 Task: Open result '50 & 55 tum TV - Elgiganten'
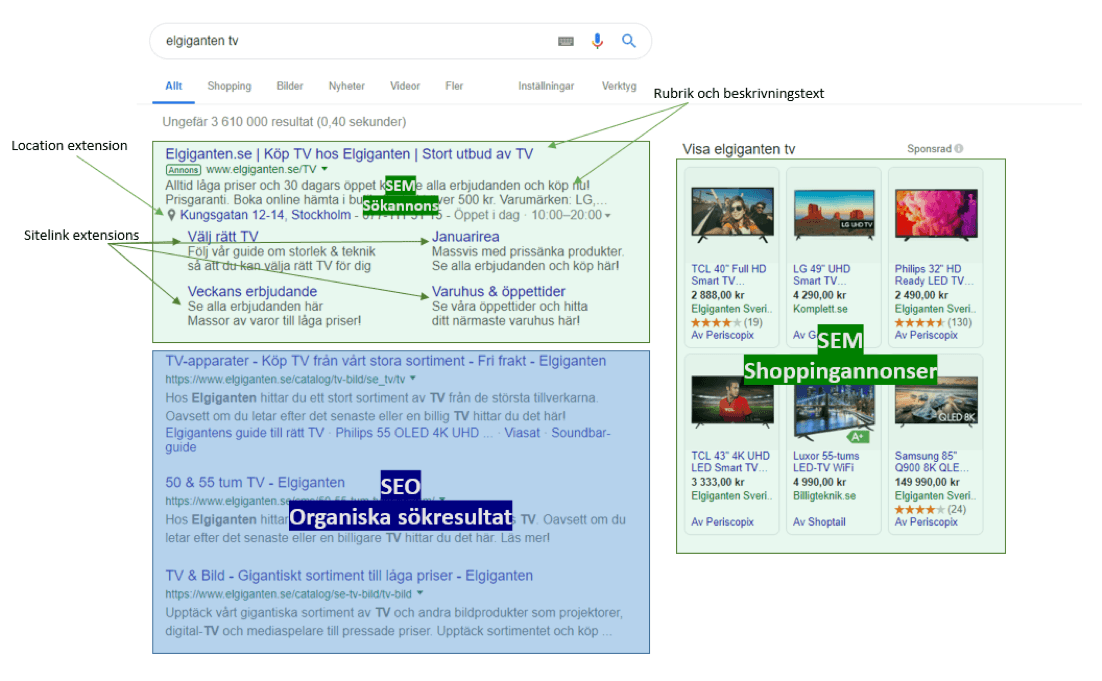pyautogui.click(x=255, y=483)
